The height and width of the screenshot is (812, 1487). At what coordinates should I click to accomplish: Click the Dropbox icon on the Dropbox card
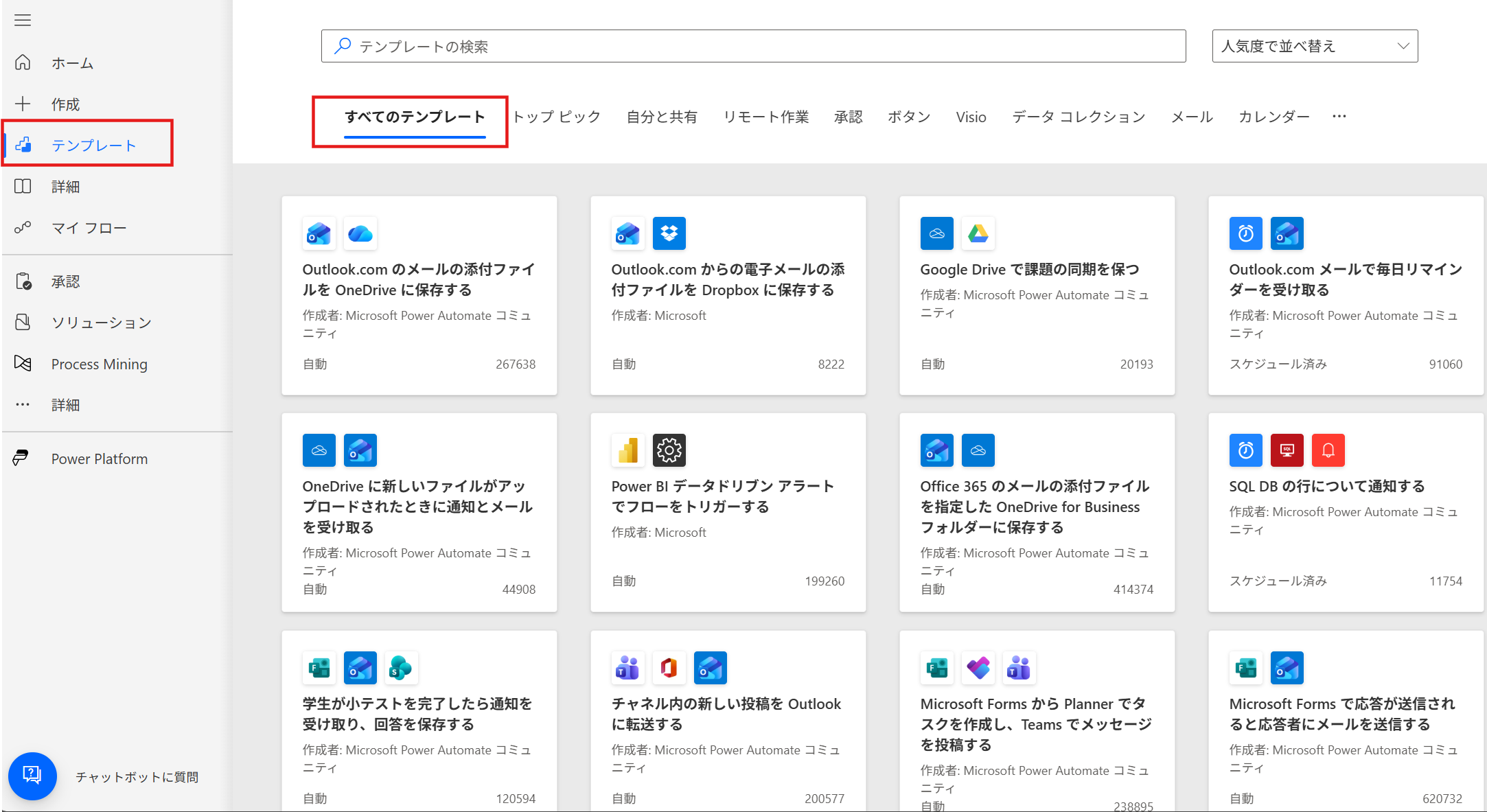pyautogui.click(x=669, y=233)
